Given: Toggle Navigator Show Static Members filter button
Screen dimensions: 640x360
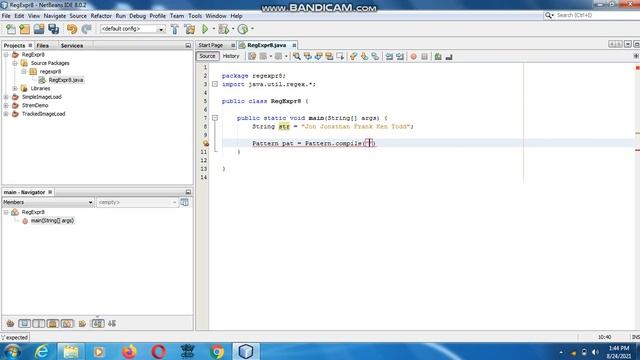Looking at the screenshot, I should coord(39,324).
